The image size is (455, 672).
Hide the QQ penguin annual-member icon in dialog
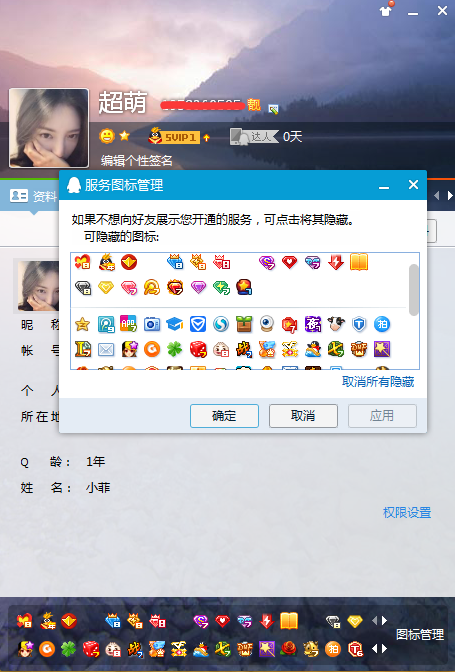click(106, 262)
